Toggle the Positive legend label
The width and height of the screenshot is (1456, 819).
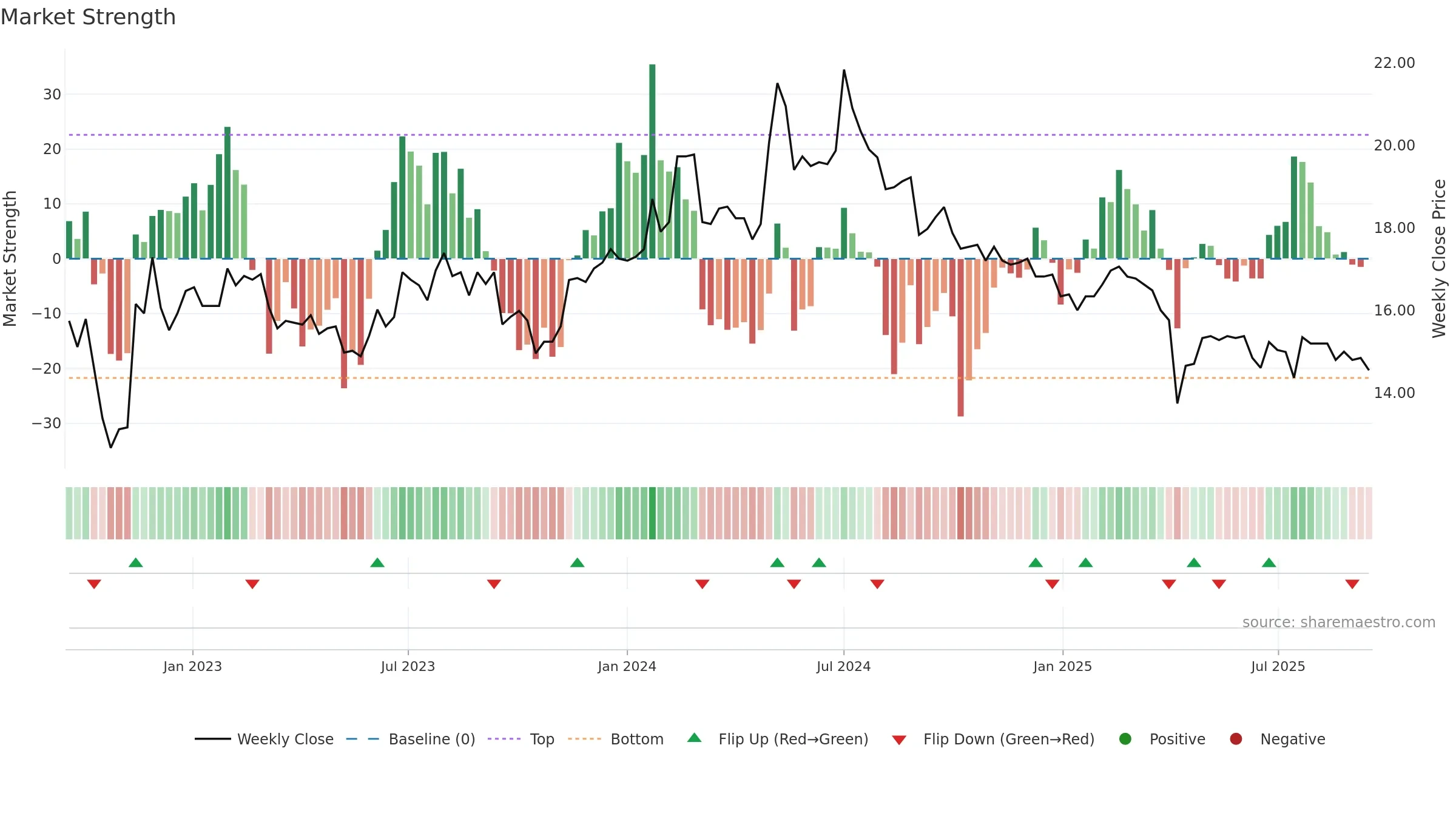point(1178,740)
